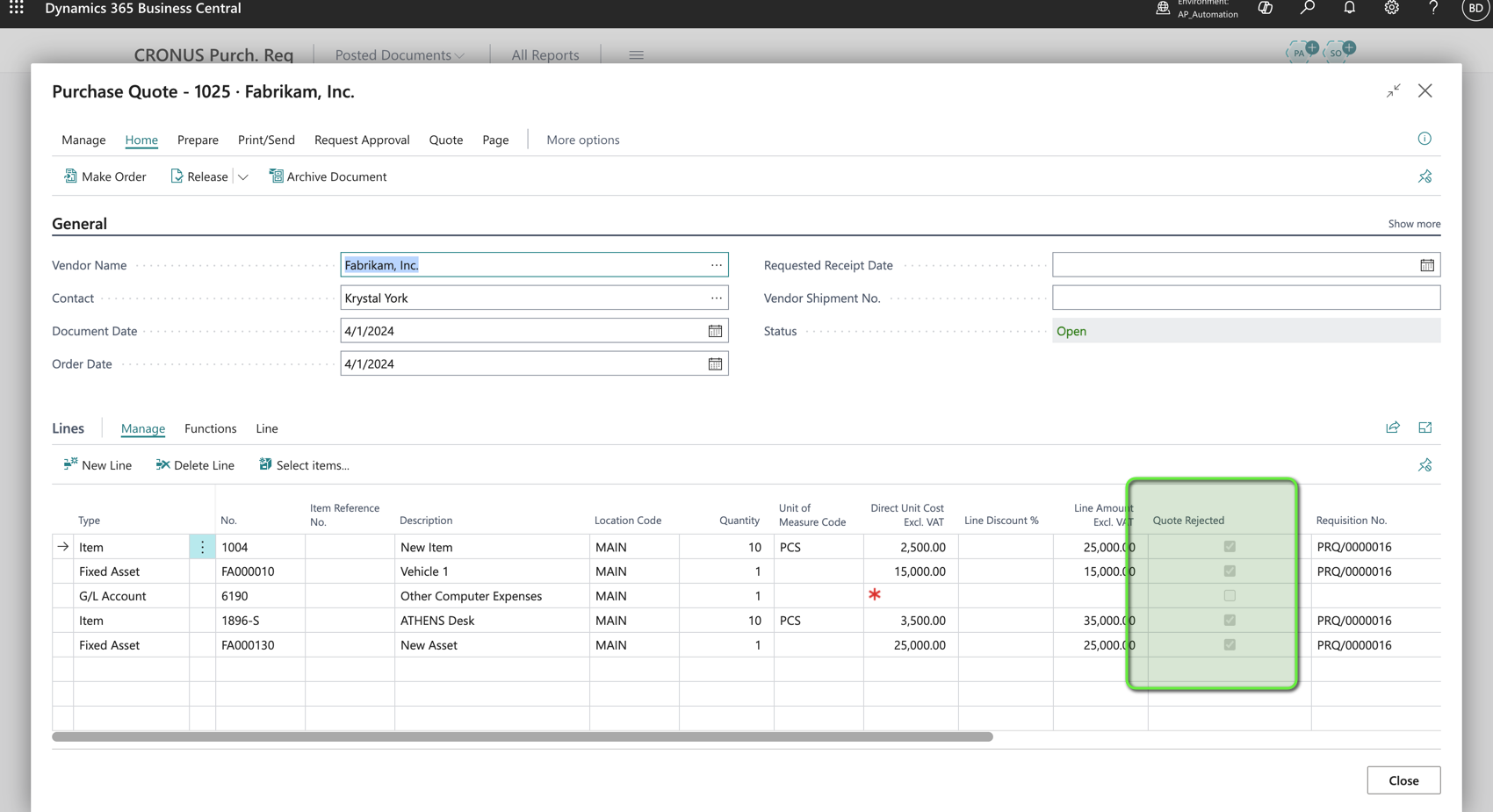Click the Close button
Viewport: 1493px width, 812px height.
[1403, 780]
